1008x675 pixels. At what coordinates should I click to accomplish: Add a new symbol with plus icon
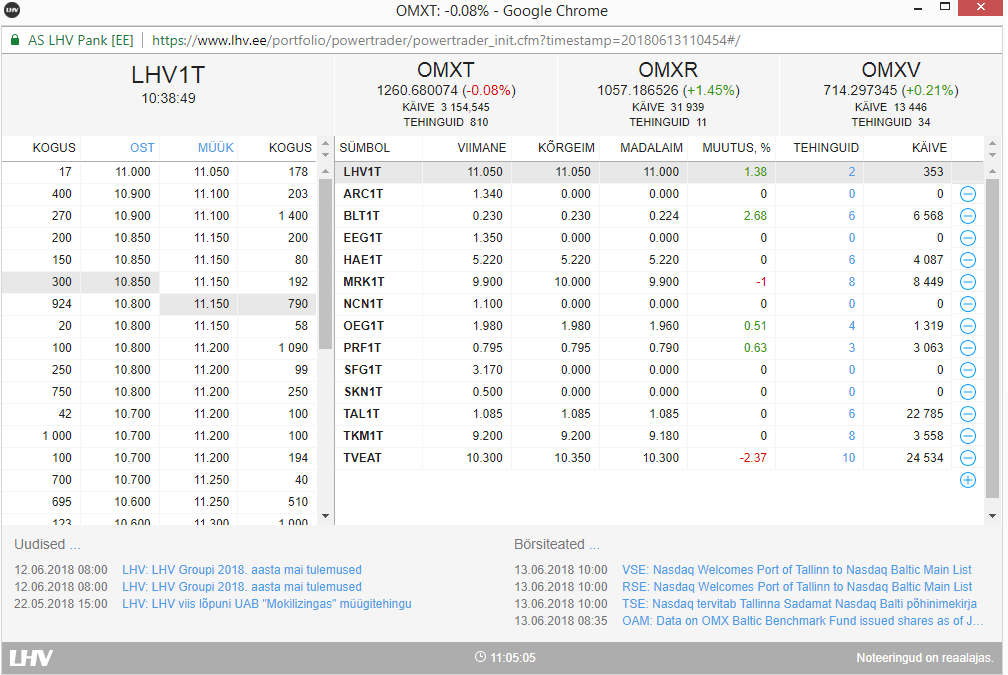pos(968,480)
